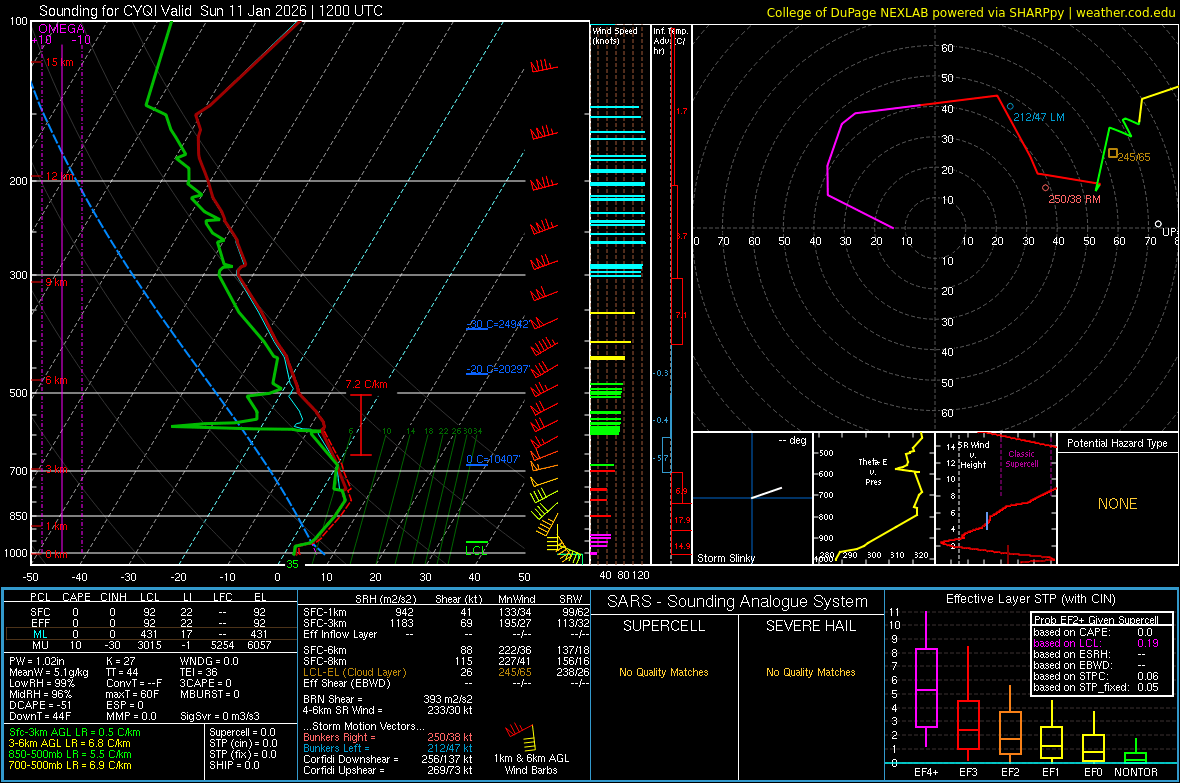Screen dimensions: 1180x783
Task: Click the 'SFC-1km' SRH row label
Action: pyautogui.click(x=324, y=612)
